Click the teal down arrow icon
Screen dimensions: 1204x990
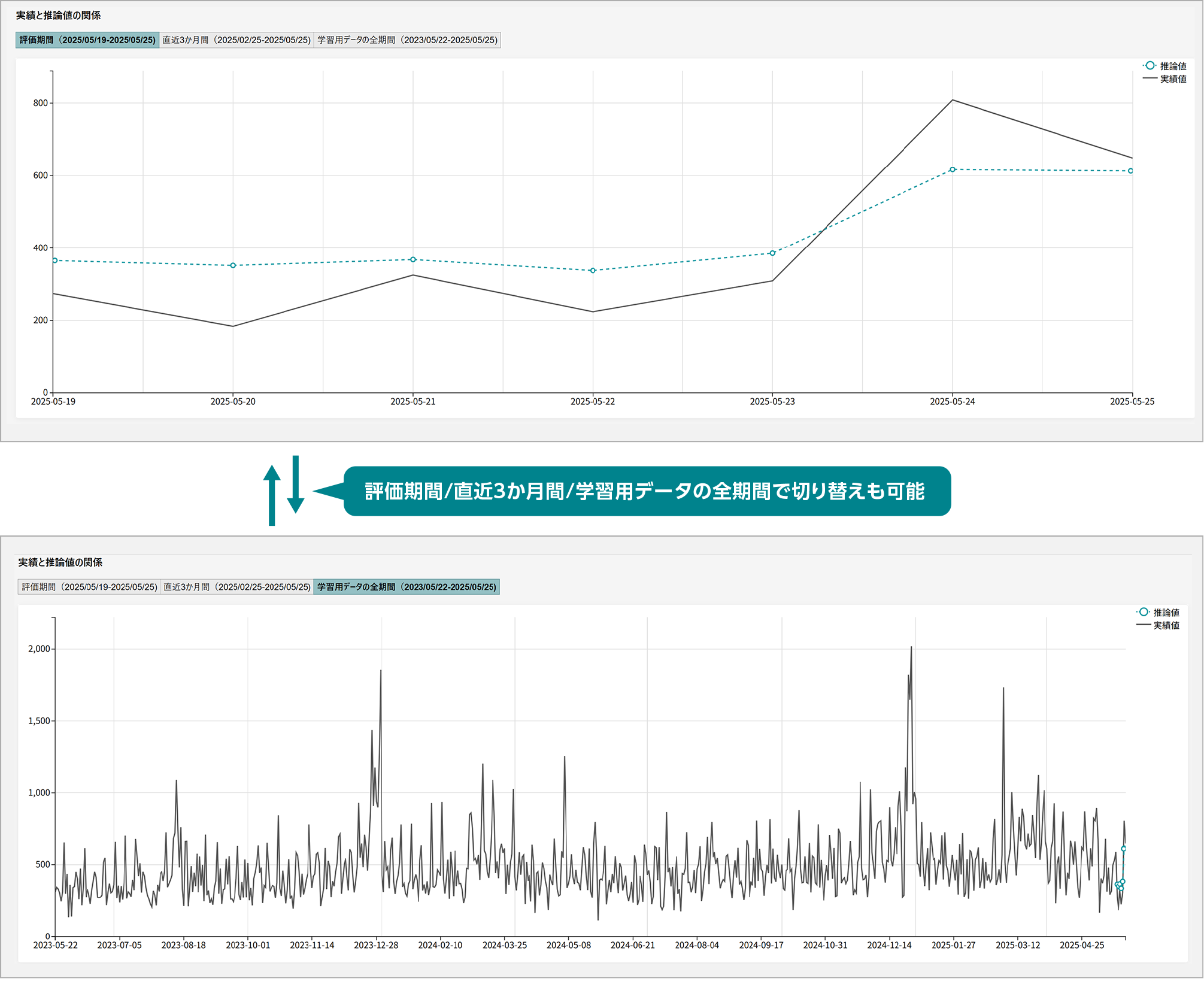point(295,484)
